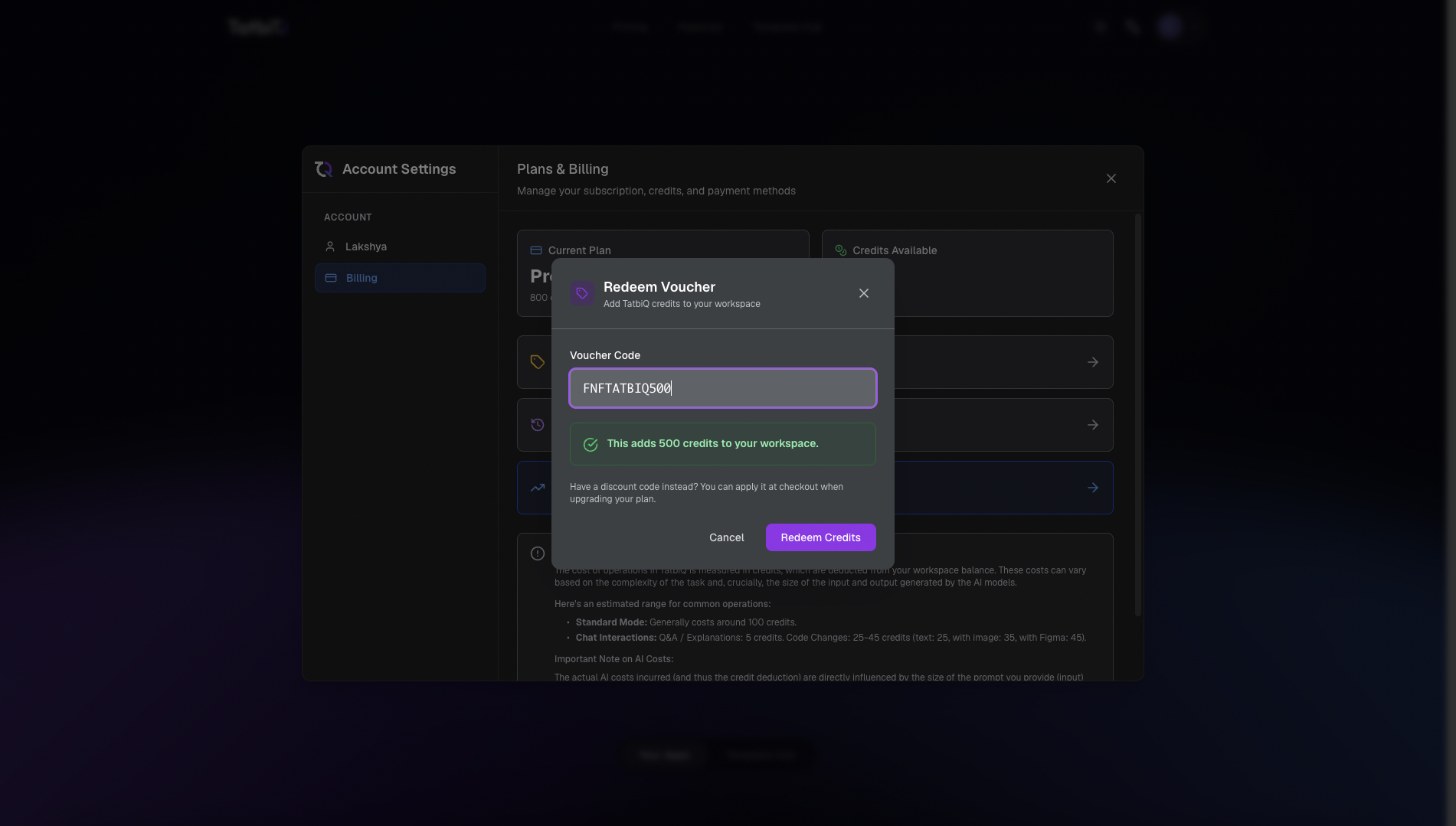
Task: Click the 'Account Settings' title
Action: [x=399, y=169]
